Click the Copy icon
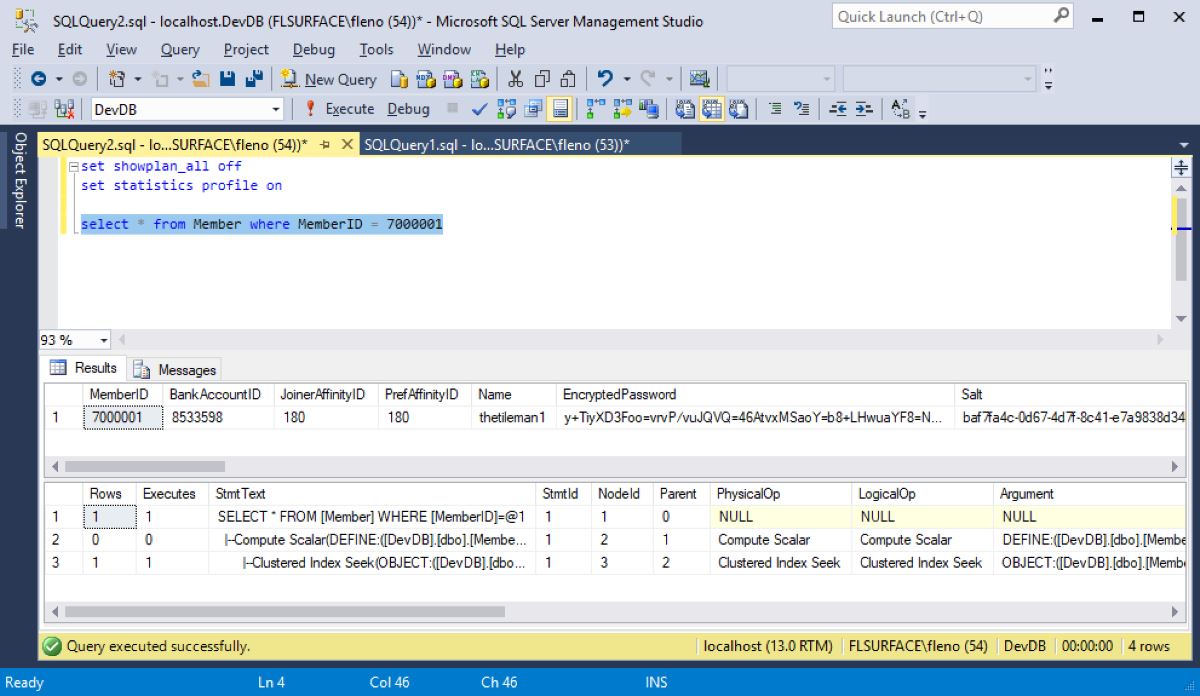The image size is (1200, 696). pyautogui.click(x=542, y=79)
